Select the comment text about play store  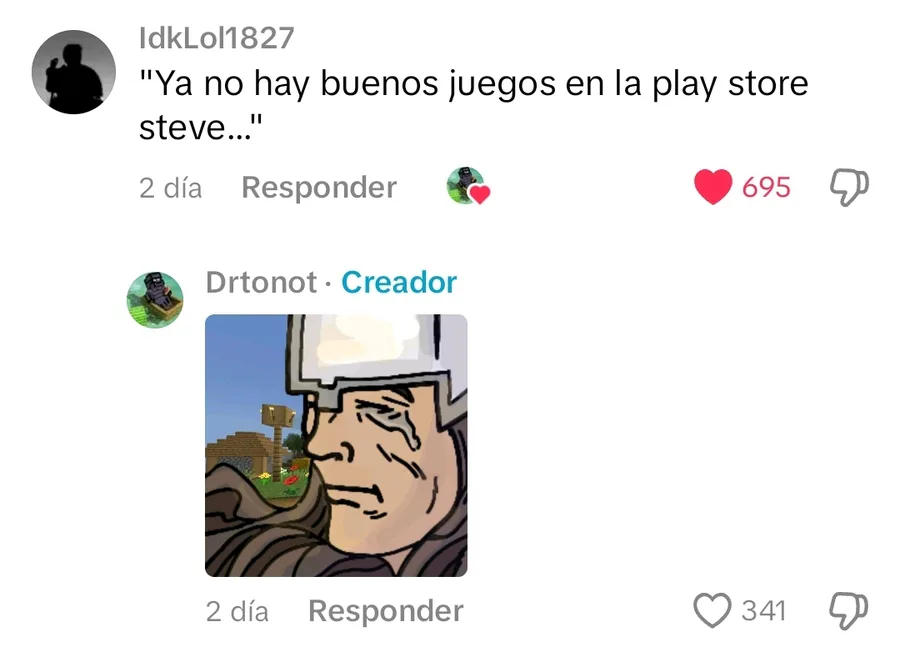click(x=474, y=105)
